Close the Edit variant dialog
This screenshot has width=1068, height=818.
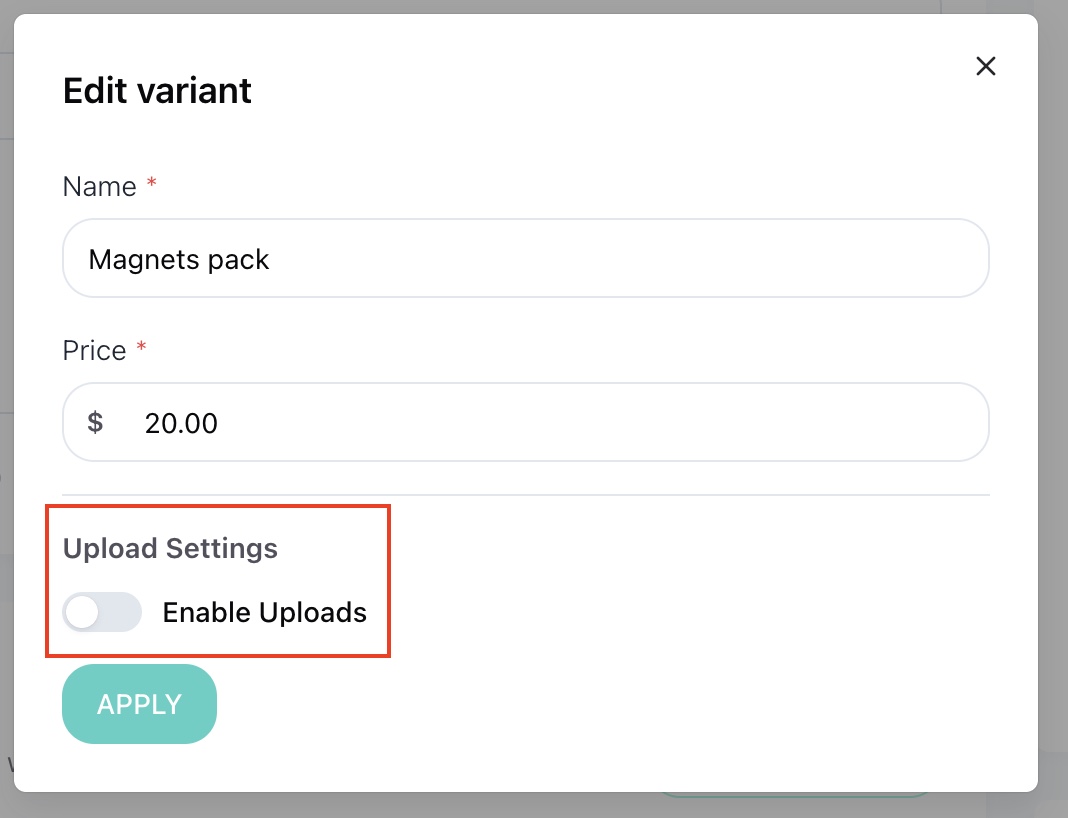coord(986,66)
